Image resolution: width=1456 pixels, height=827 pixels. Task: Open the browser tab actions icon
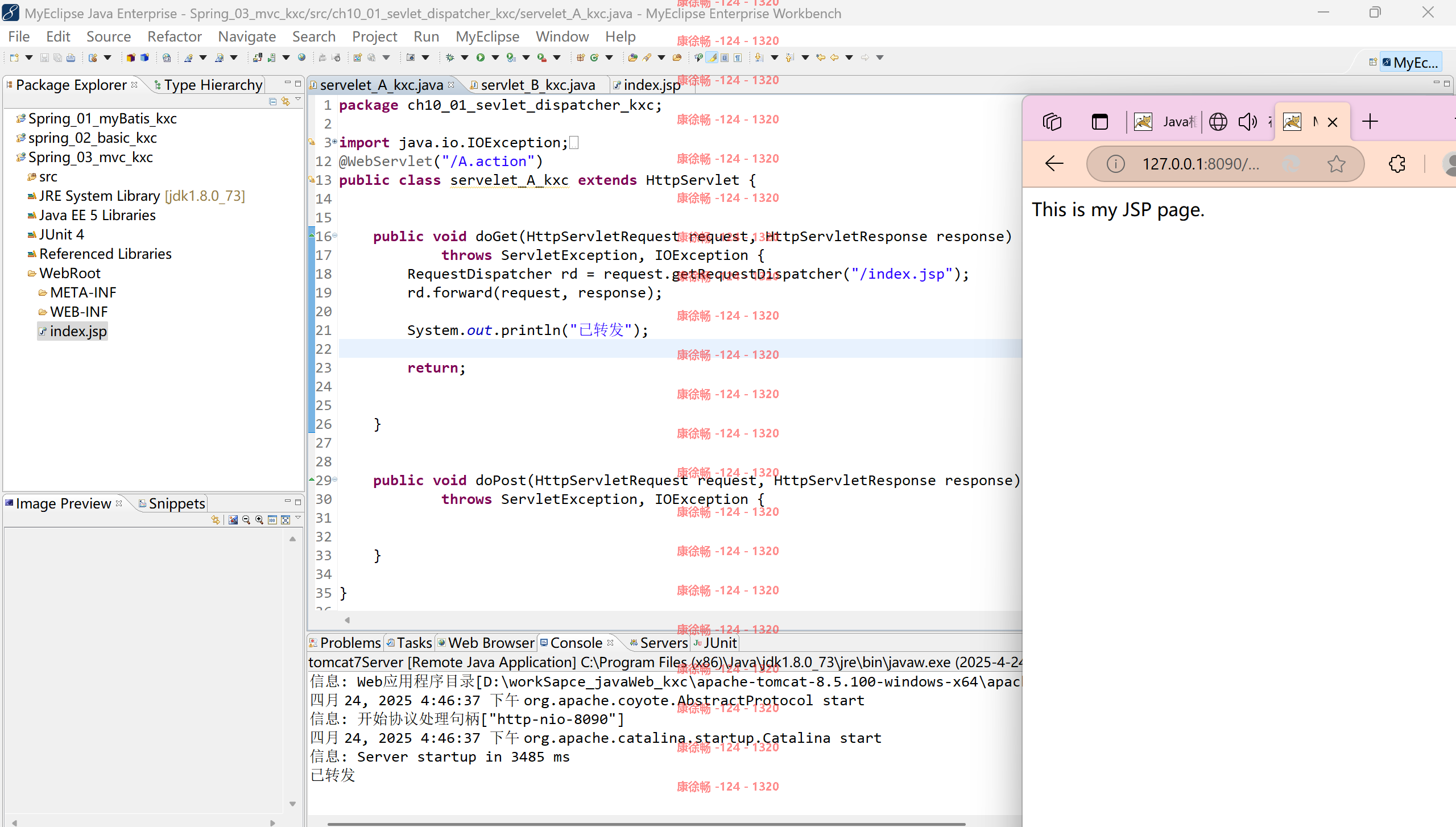(1052, 122)
